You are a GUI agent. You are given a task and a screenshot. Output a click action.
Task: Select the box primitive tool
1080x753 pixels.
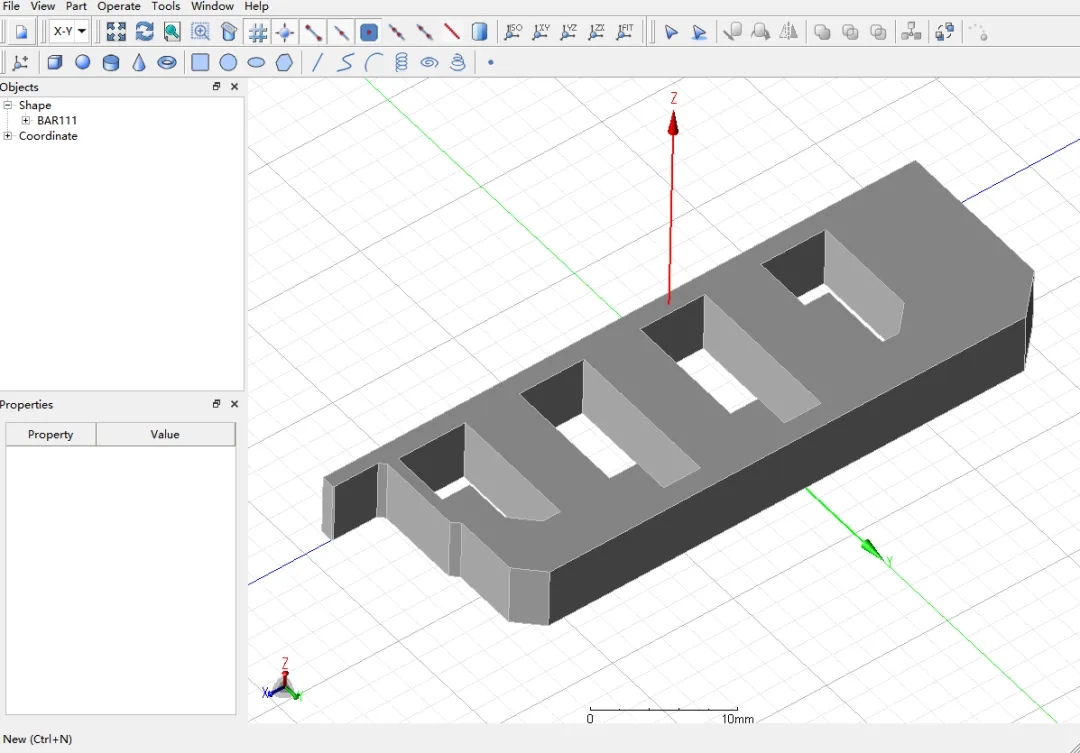pos(54,63)
